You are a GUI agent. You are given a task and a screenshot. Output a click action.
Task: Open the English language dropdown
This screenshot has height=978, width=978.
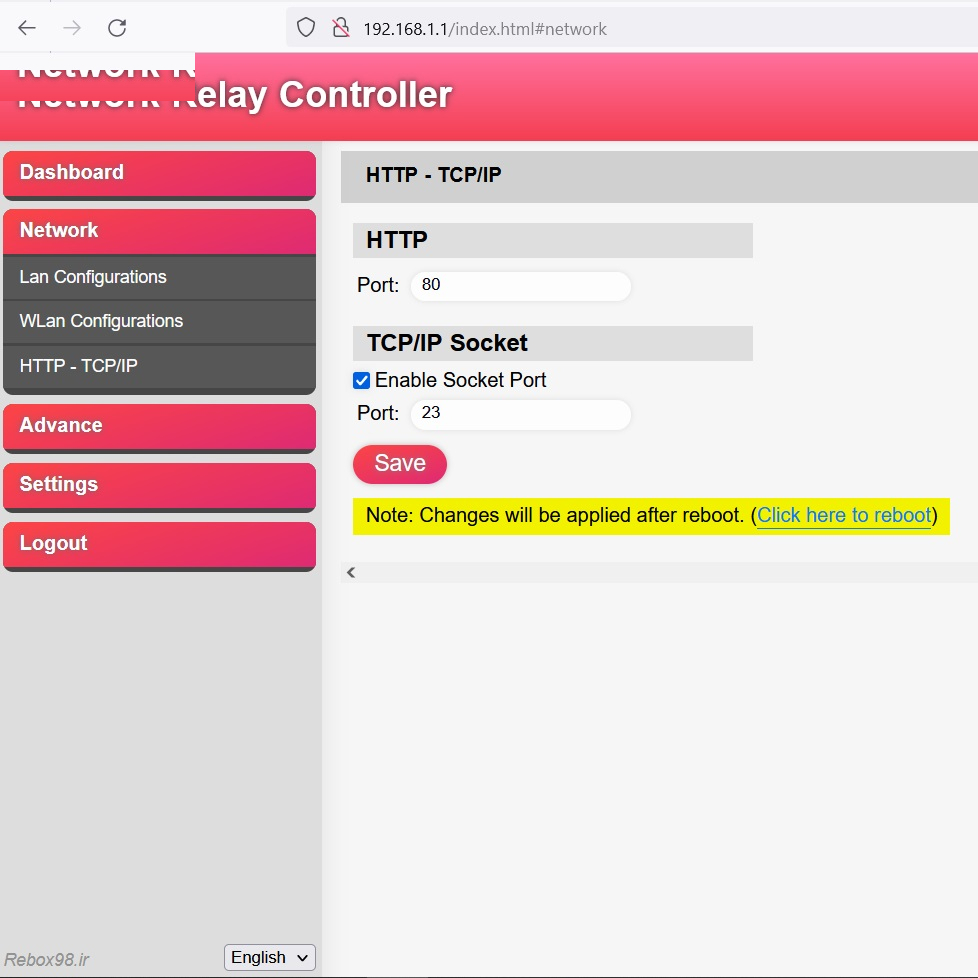(269, 957)
